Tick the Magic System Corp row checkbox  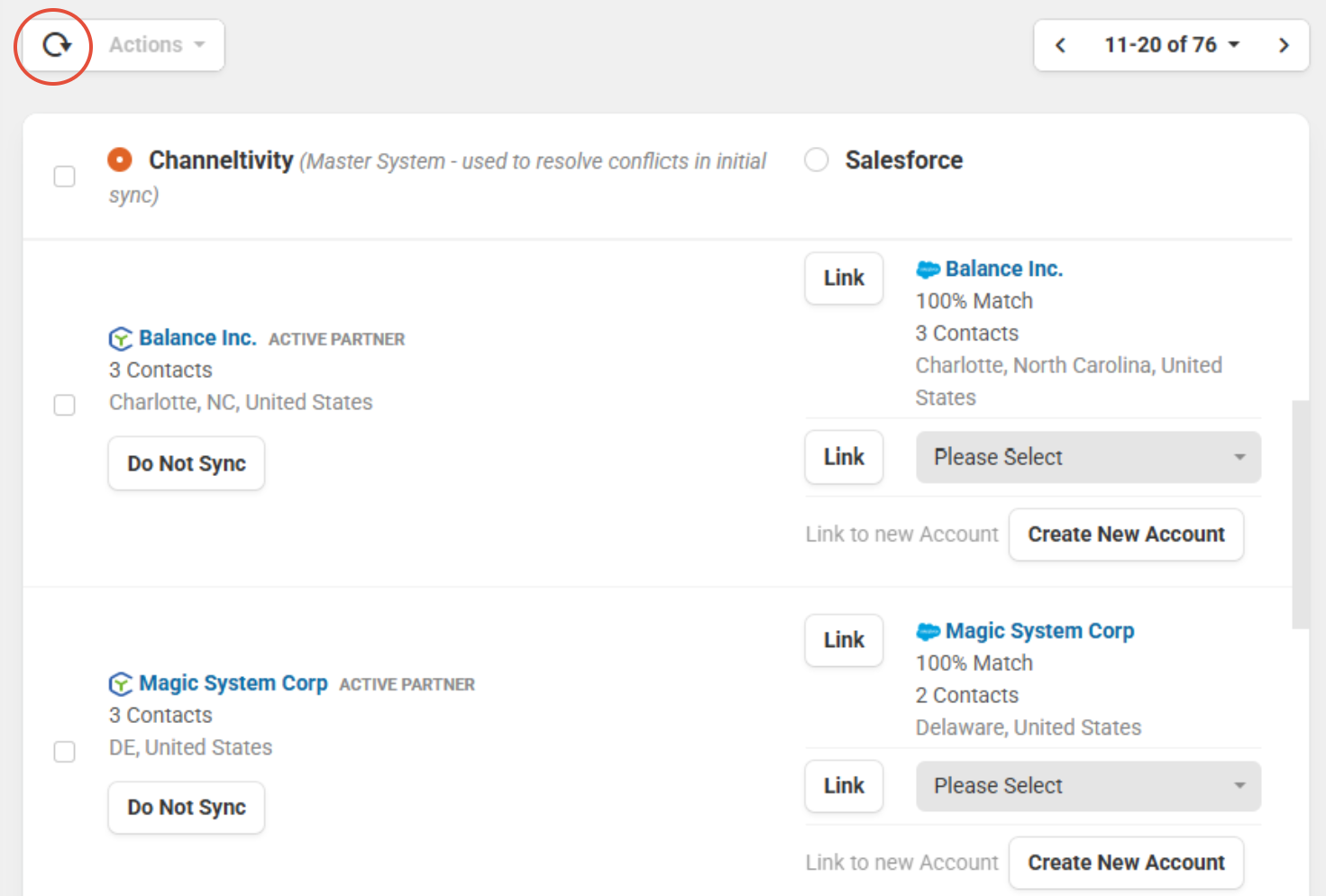point(65,751)
